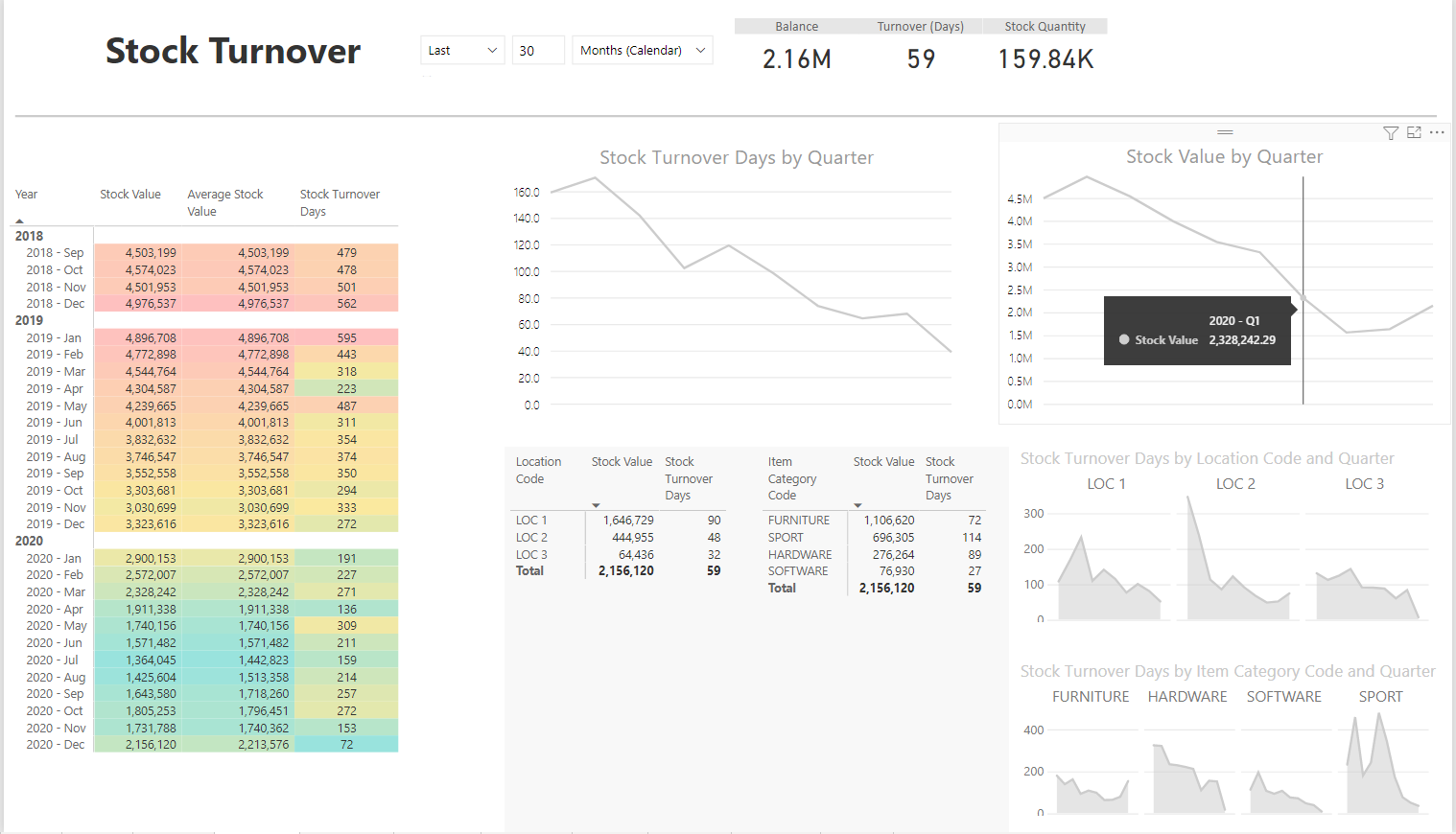Click the 595 turnover days cell
Viewport: 1456px width, 834px height.
(346, 338)
